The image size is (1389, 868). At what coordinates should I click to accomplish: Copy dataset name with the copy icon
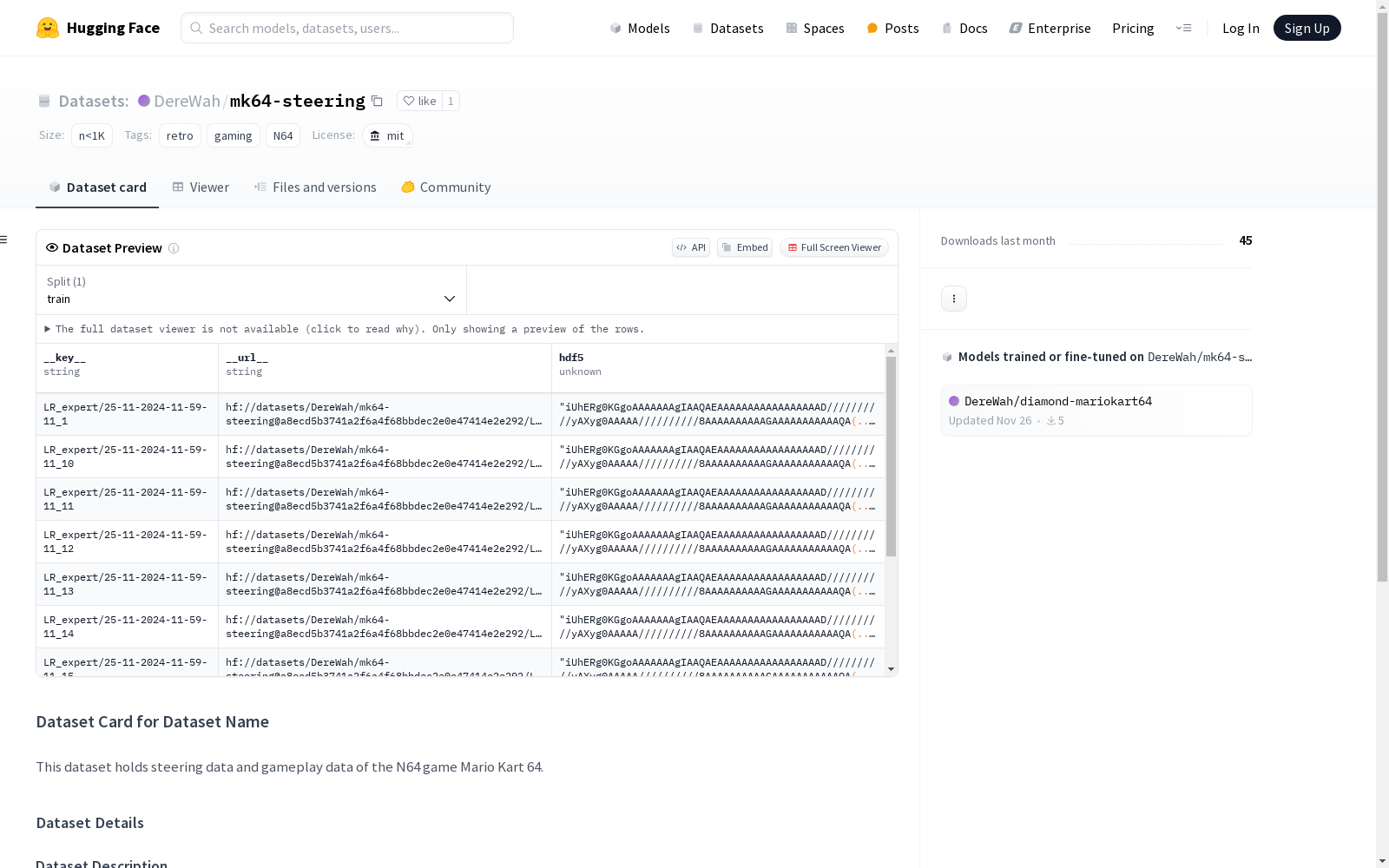coord(377,101)
